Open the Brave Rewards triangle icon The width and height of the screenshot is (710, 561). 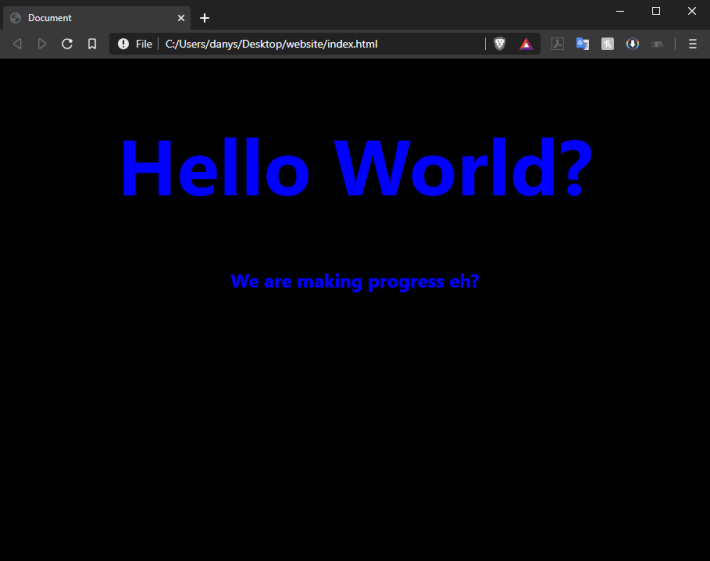[x=526, y=44]
